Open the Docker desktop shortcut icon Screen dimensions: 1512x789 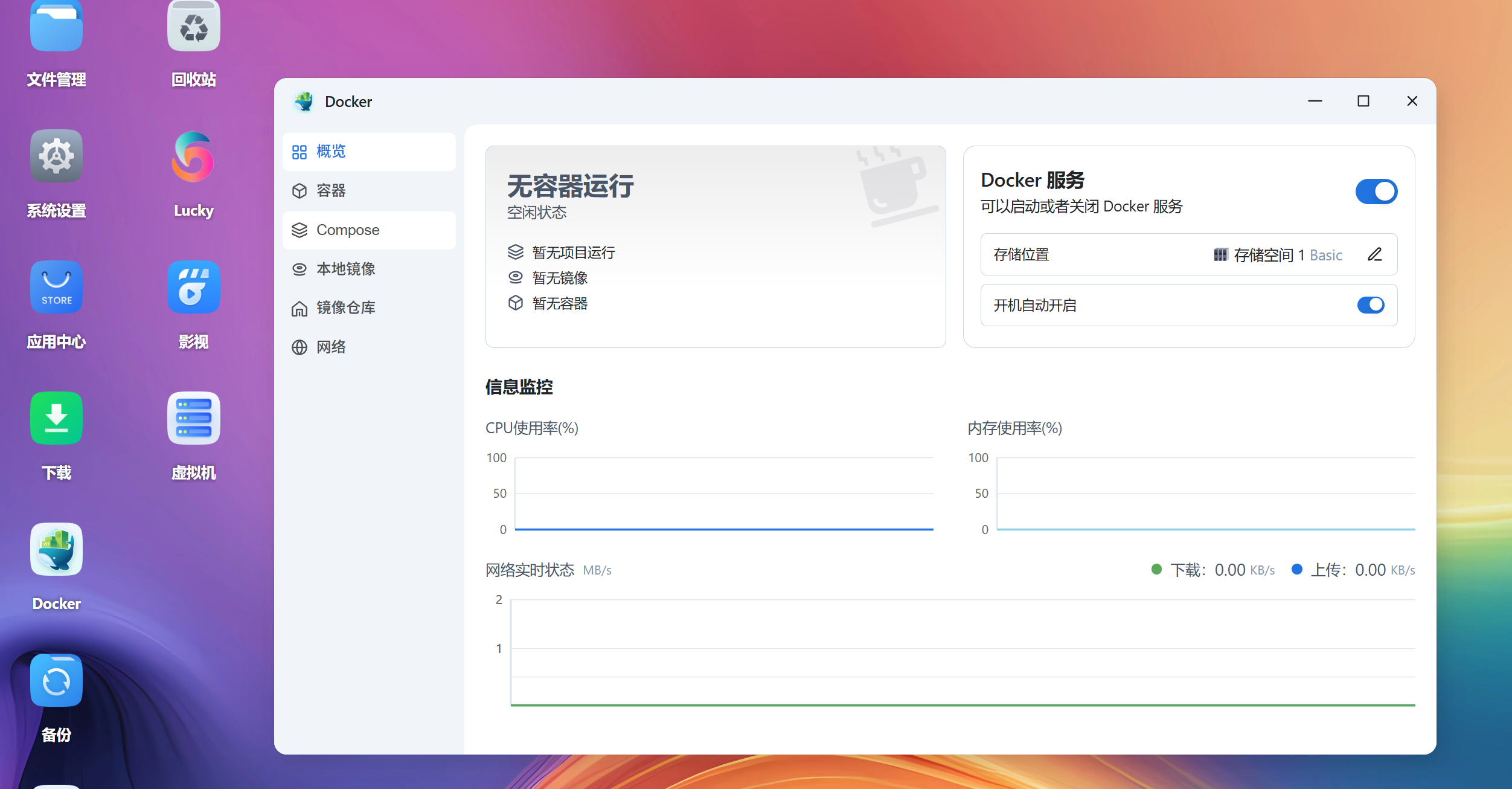click(56, 549)
